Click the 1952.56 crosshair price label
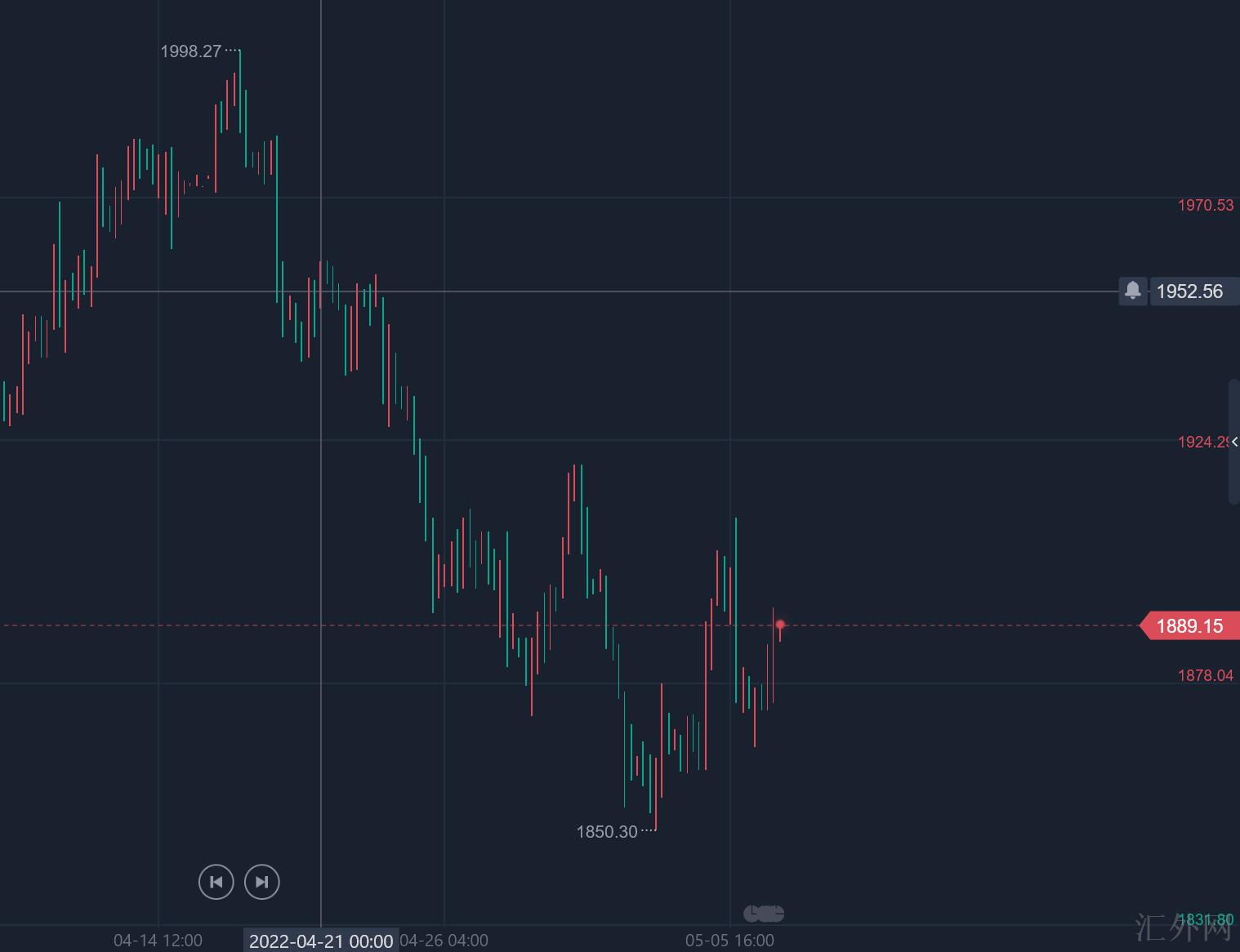The width and height of the screenshot is (1240, 952). pos(1192,291)
